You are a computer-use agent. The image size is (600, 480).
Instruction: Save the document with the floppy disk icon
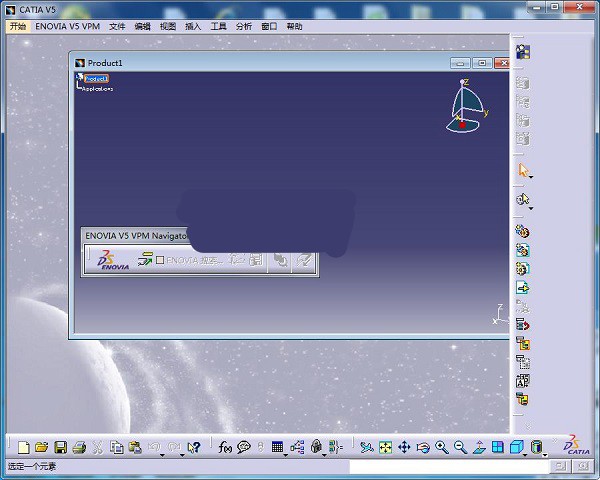60,447
